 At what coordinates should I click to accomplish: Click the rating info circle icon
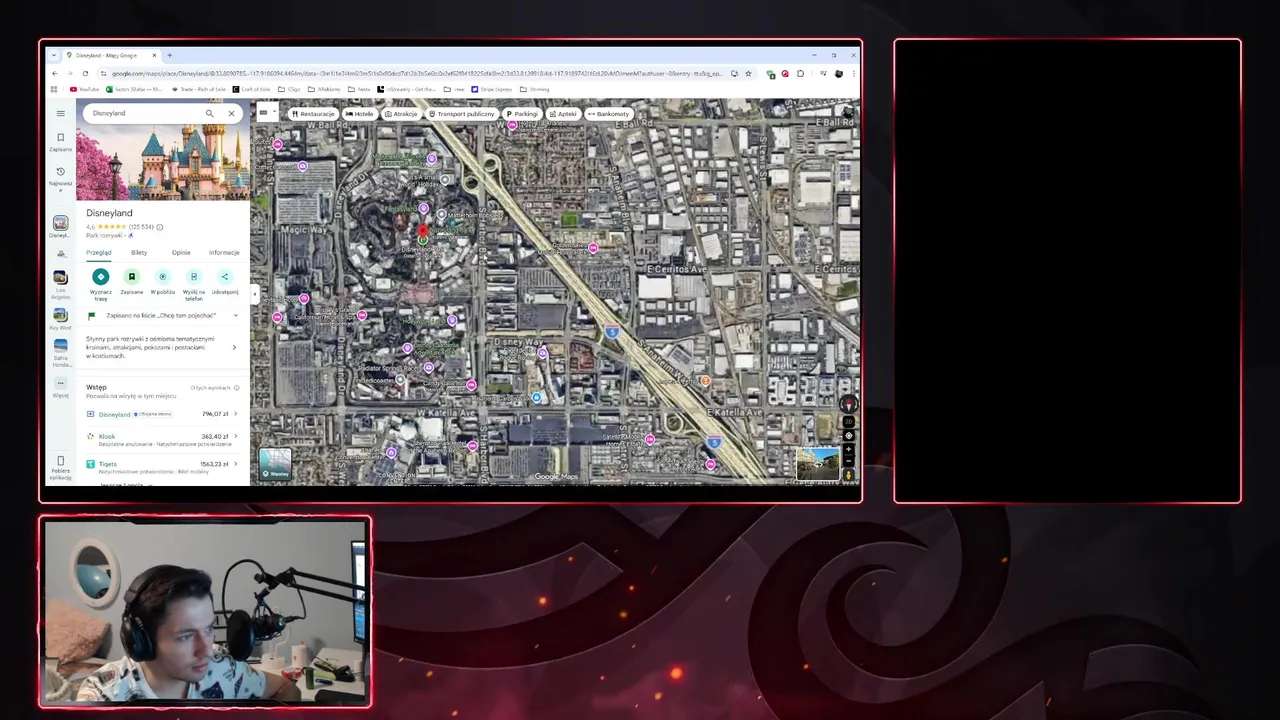coord(160,227)
